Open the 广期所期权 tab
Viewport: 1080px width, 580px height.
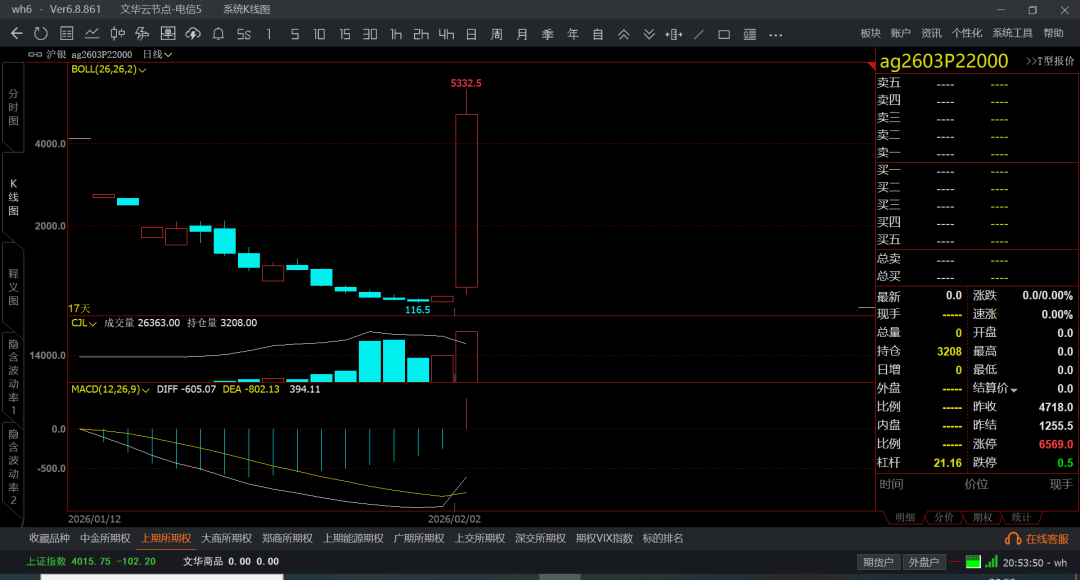pos(419,539)
